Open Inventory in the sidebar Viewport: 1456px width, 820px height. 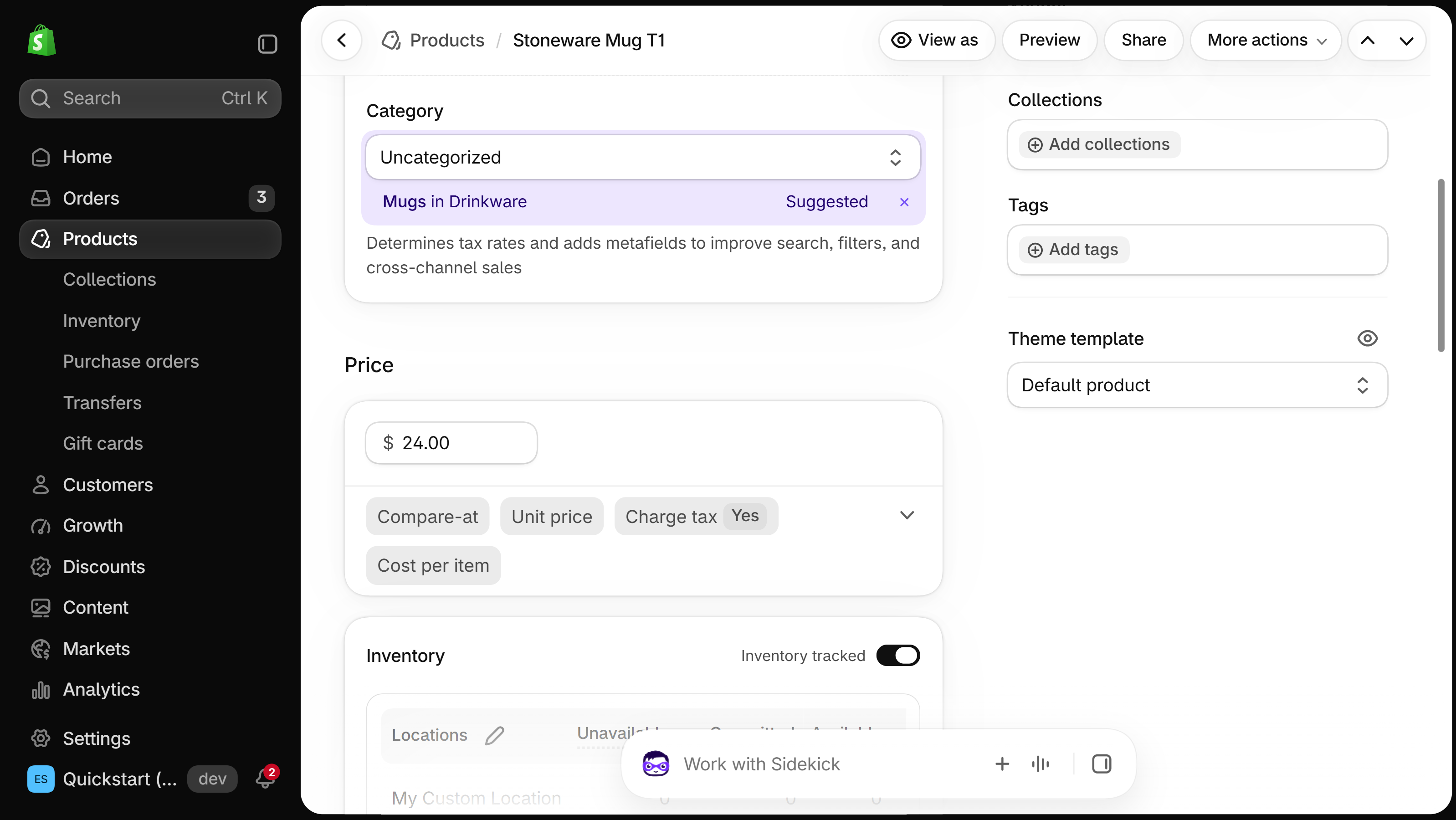coord(102,320)
